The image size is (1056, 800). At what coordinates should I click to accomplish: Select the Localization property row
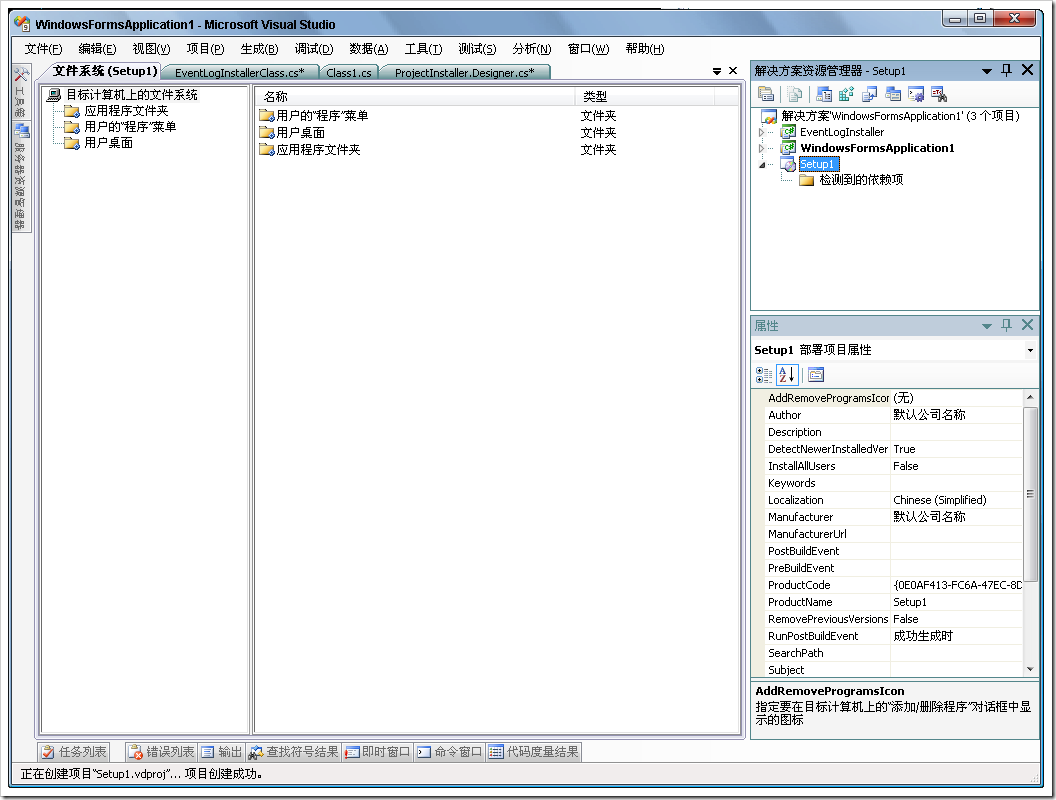[894, 500]
